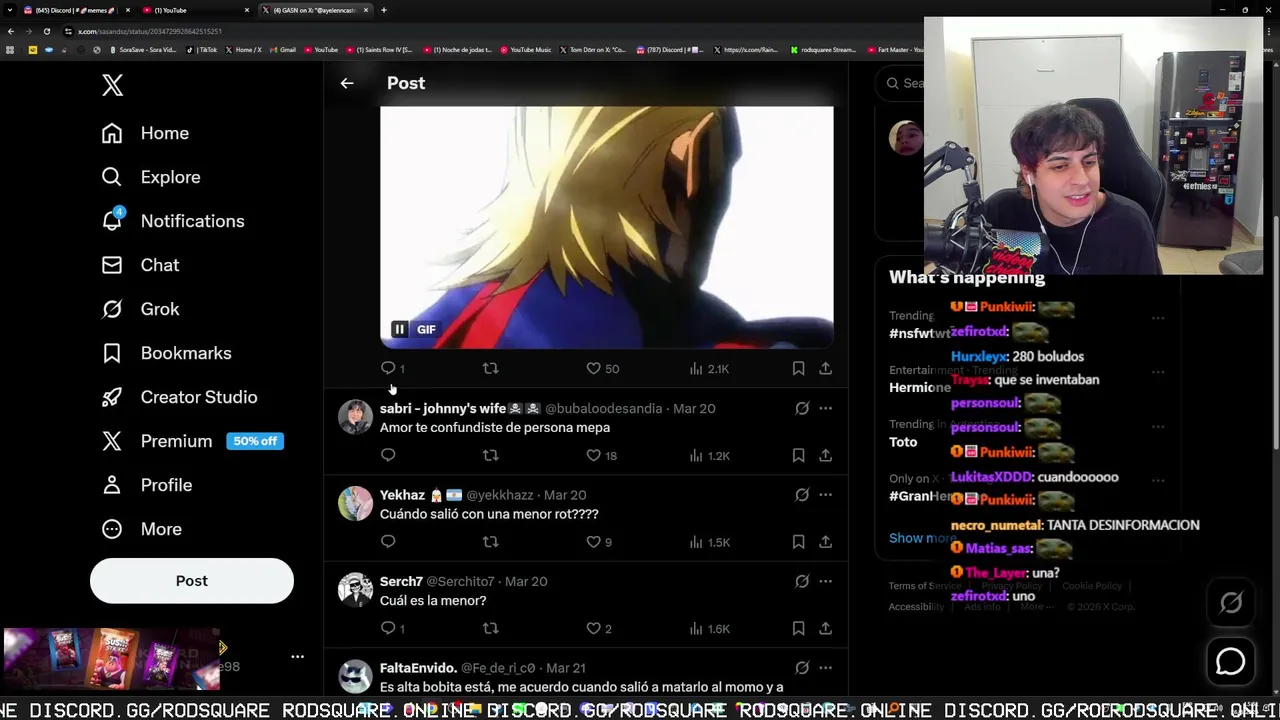Repost Yekhaz's comment
The width and height of the screenshot is (1280, 720).
490,542
